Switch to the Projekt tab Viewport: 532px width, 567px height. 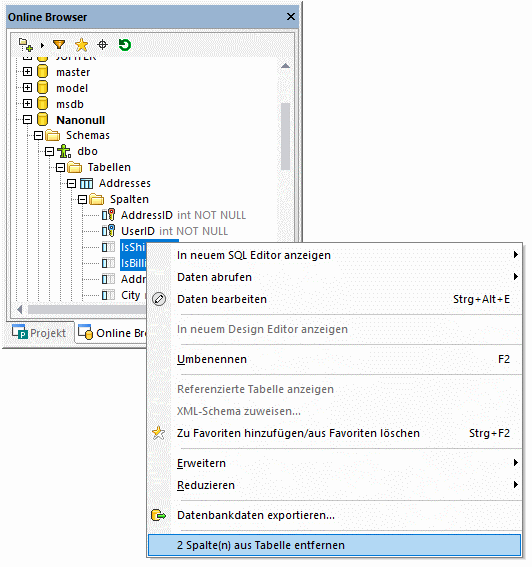tap(39, 333)
